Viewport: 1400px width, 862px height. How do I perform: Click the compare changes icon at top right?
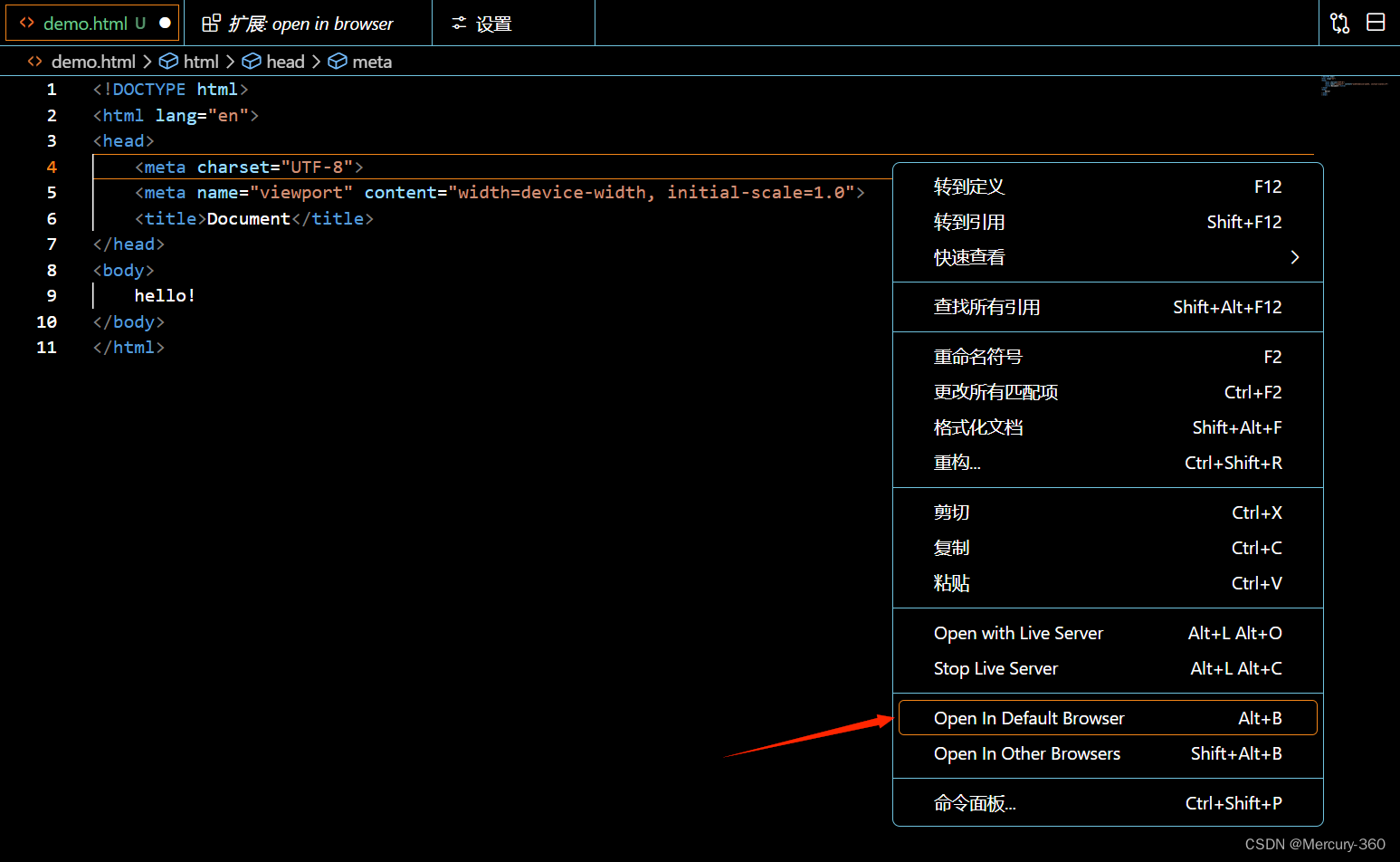1339,22
